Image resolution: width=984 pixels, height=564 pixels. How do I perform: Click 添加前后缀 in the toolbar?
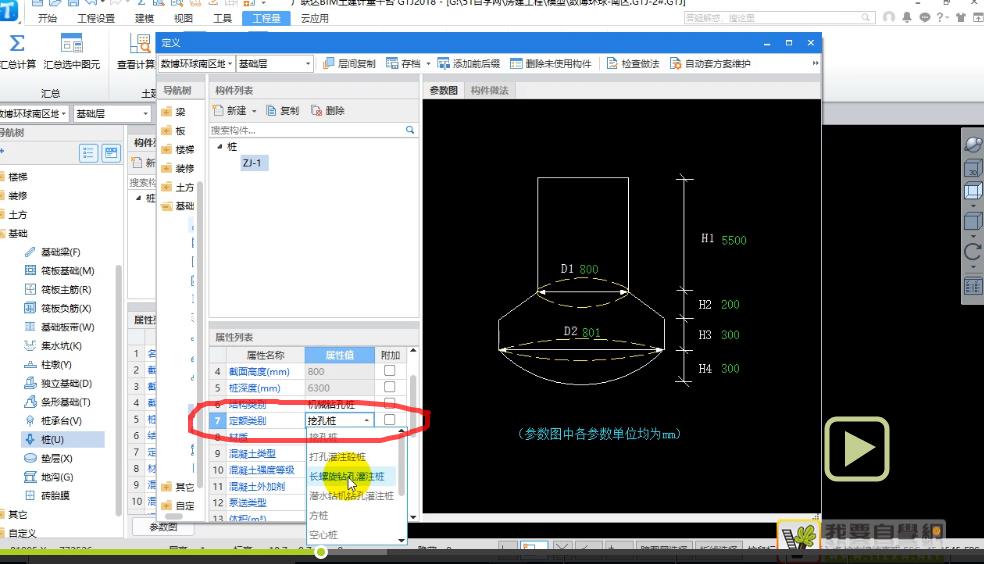point(469,63)
